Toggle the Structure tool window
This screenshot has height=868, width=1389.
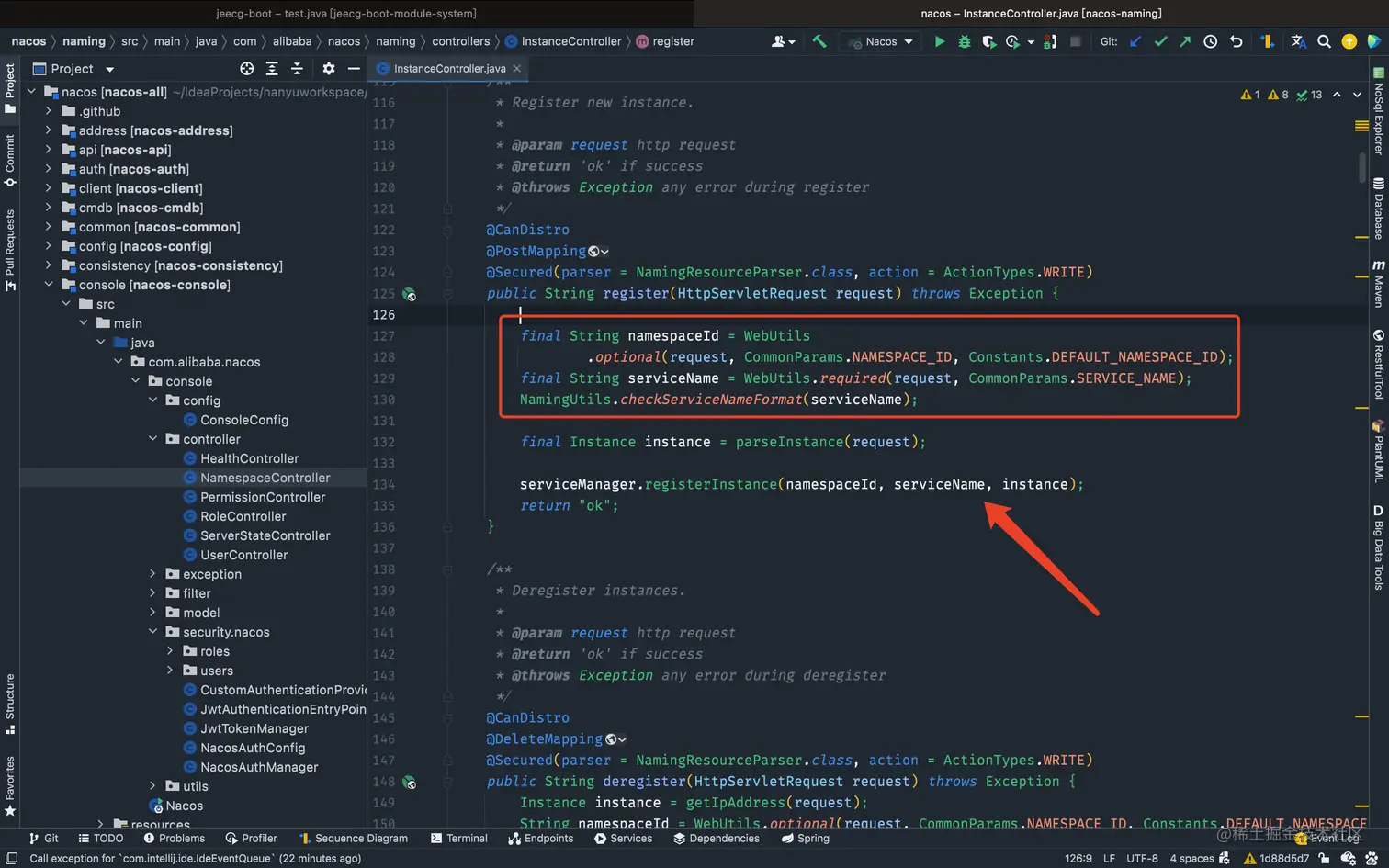coord(10,704)
